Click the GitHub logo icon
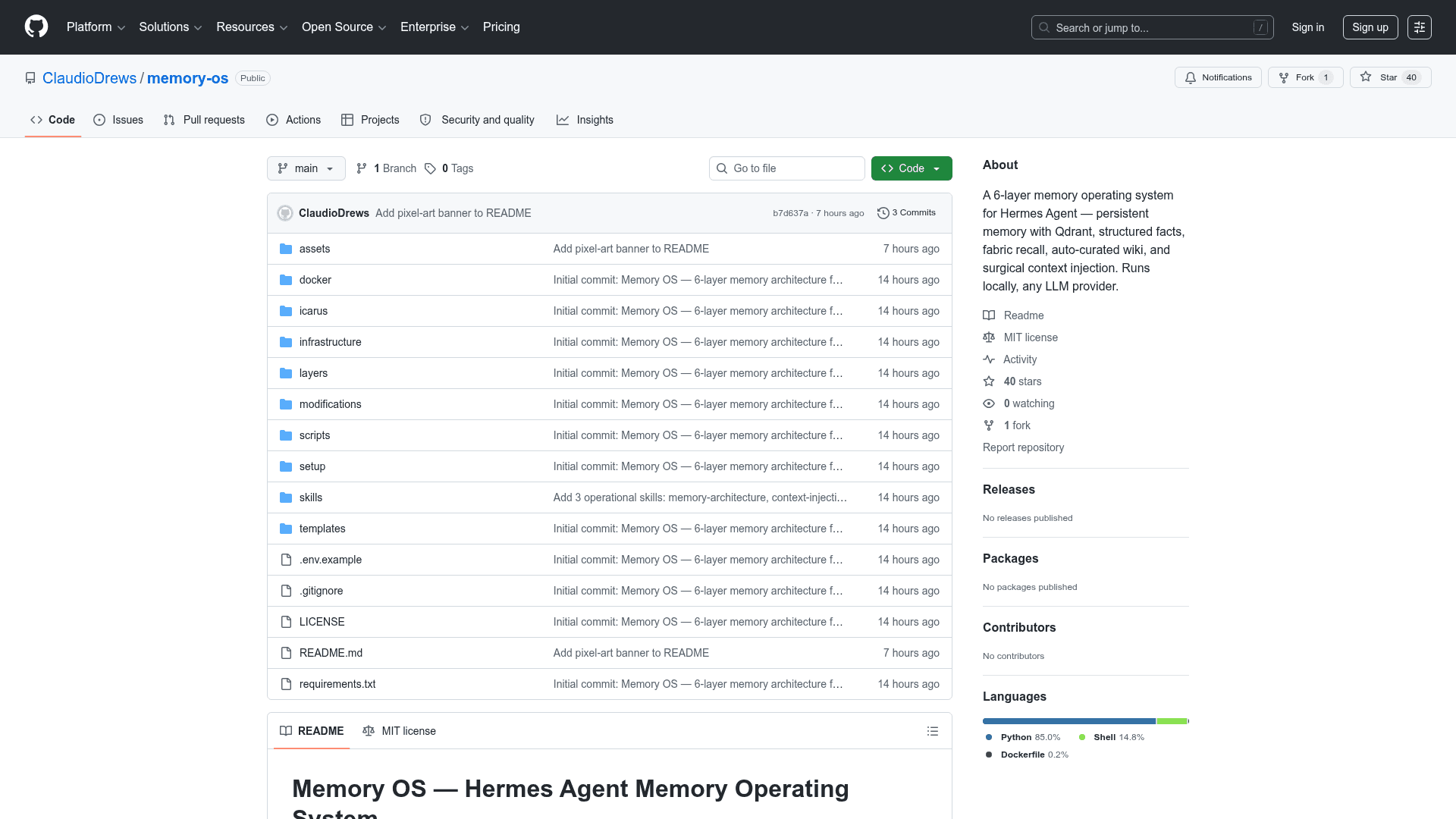Viewport: 1456px width, 819px height. (36, 27)
